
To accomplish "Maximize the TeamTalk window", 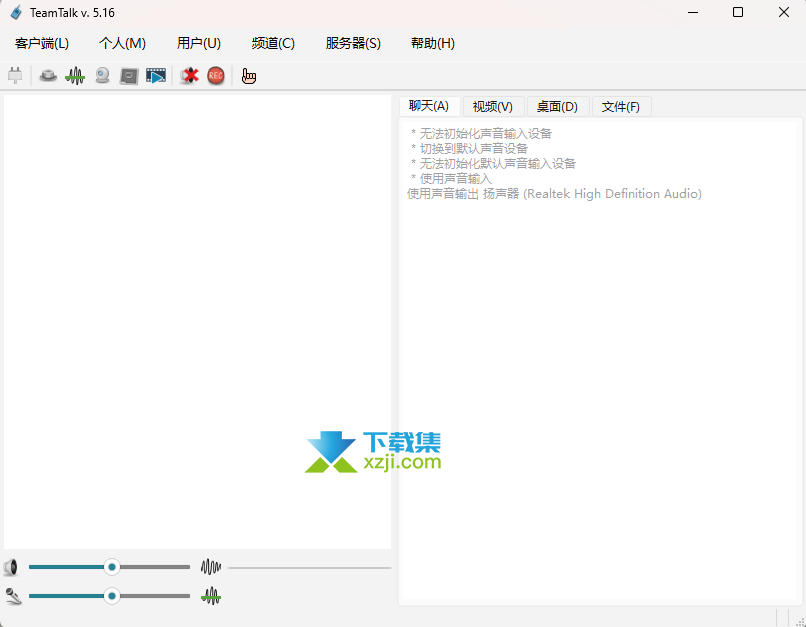I will pyautogui.click(x=738, y=12).
